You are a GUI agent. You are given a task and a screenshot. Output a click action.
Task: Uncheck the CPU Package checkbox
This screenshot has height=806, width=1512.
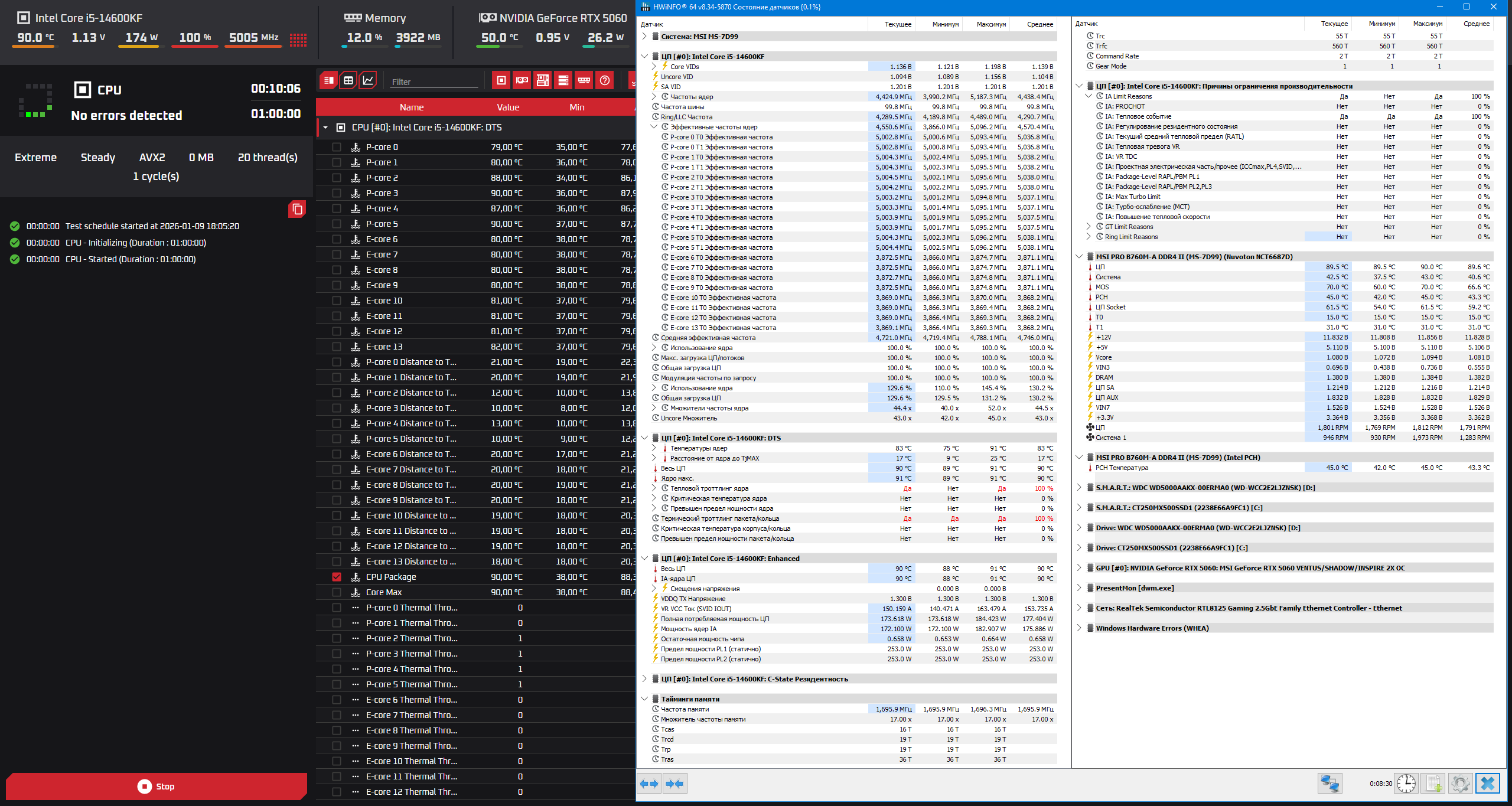(337, 577)
